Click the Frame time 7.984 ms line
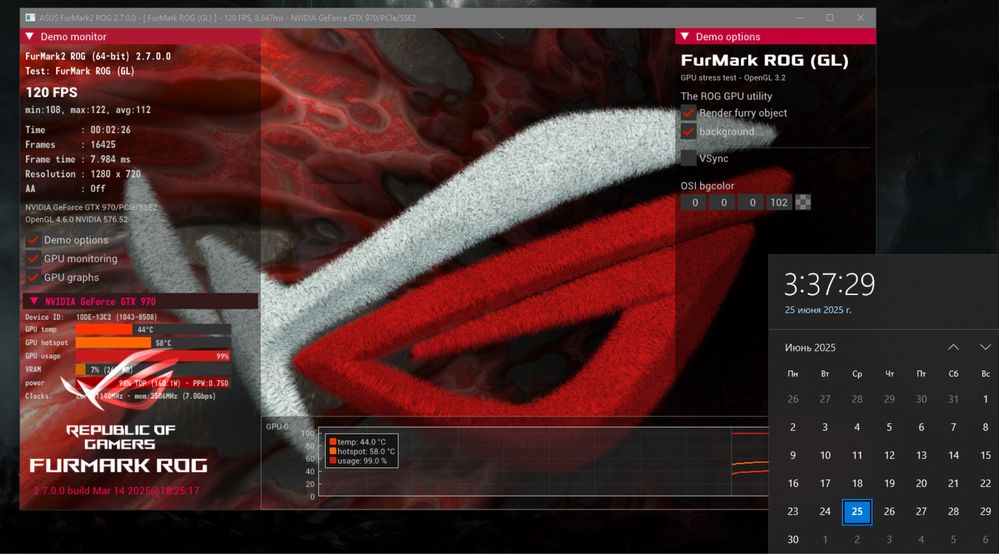The width and height of the screenshot is (999, 554). click(78, 159)
